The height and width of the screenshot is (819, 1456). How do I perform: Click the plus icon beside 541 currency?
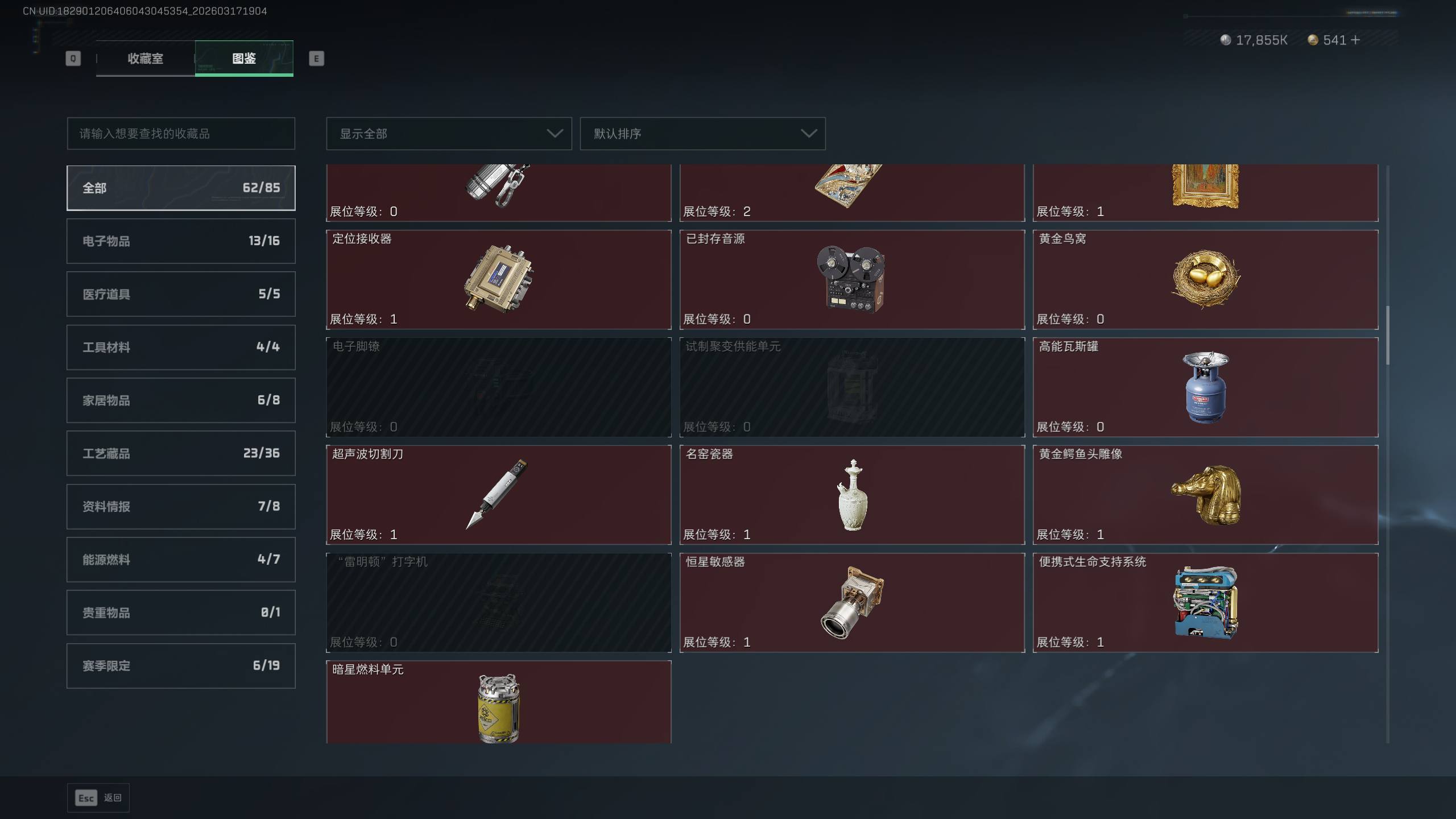point(1355,40)
